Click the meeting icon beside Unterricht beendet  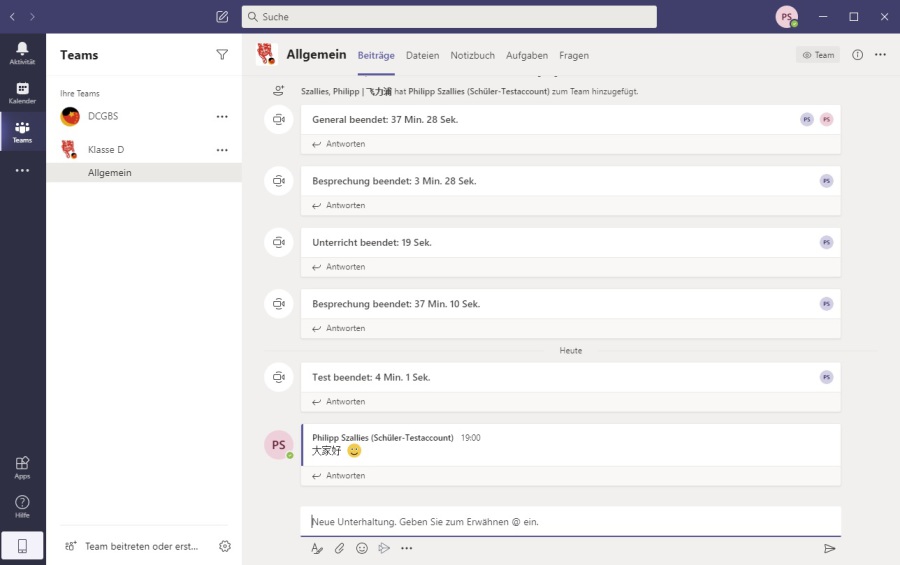279,242
